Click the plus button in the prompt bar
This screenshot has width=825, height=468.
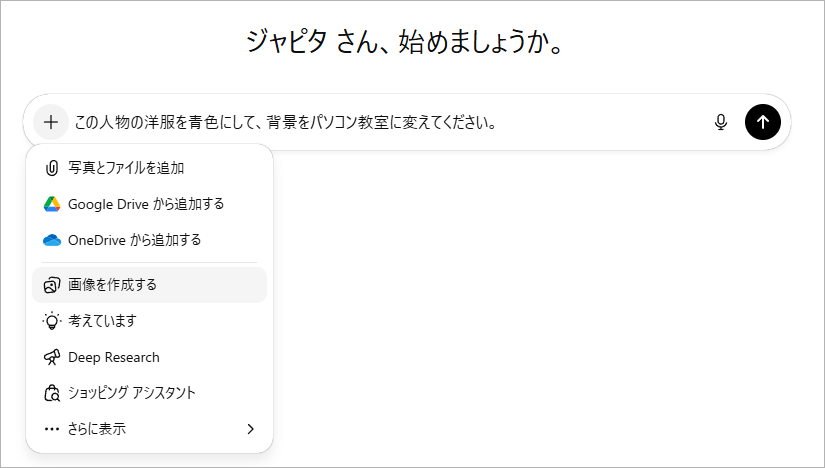[50, 122]
